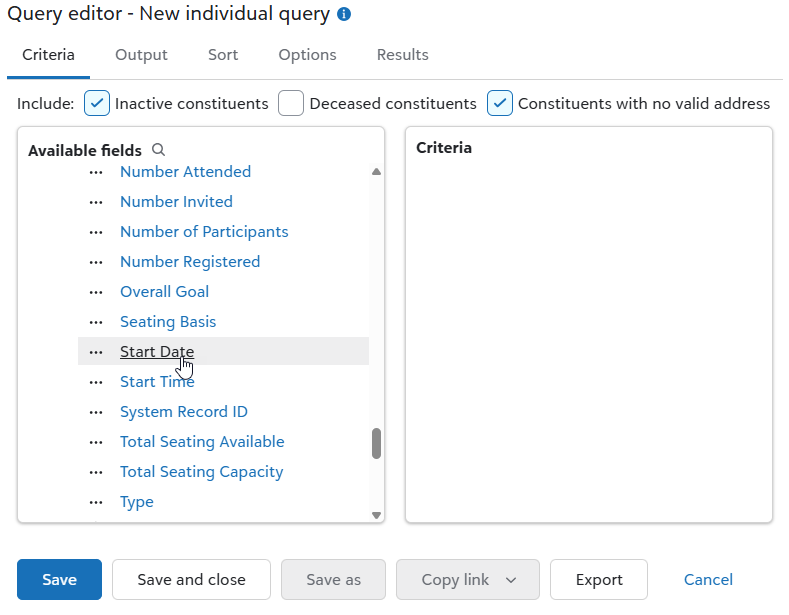Uncheck Constituents with no valid address
Viewport: 789px width, 615px height.
[500, 103]
